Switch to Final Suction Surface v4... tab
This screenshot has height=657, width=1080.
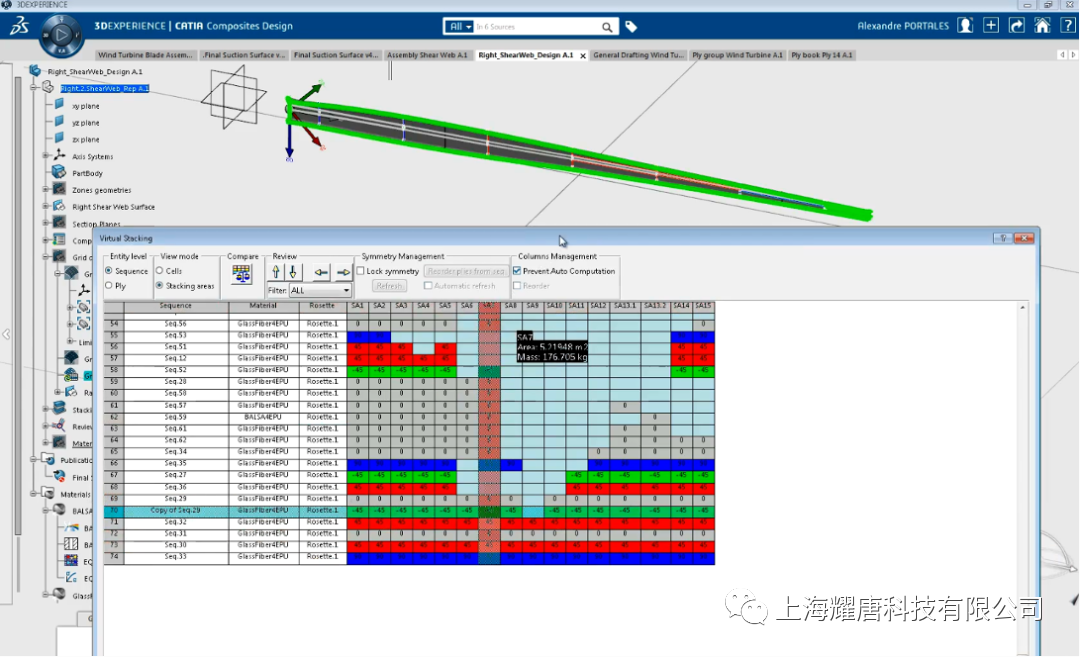[336, 55]
